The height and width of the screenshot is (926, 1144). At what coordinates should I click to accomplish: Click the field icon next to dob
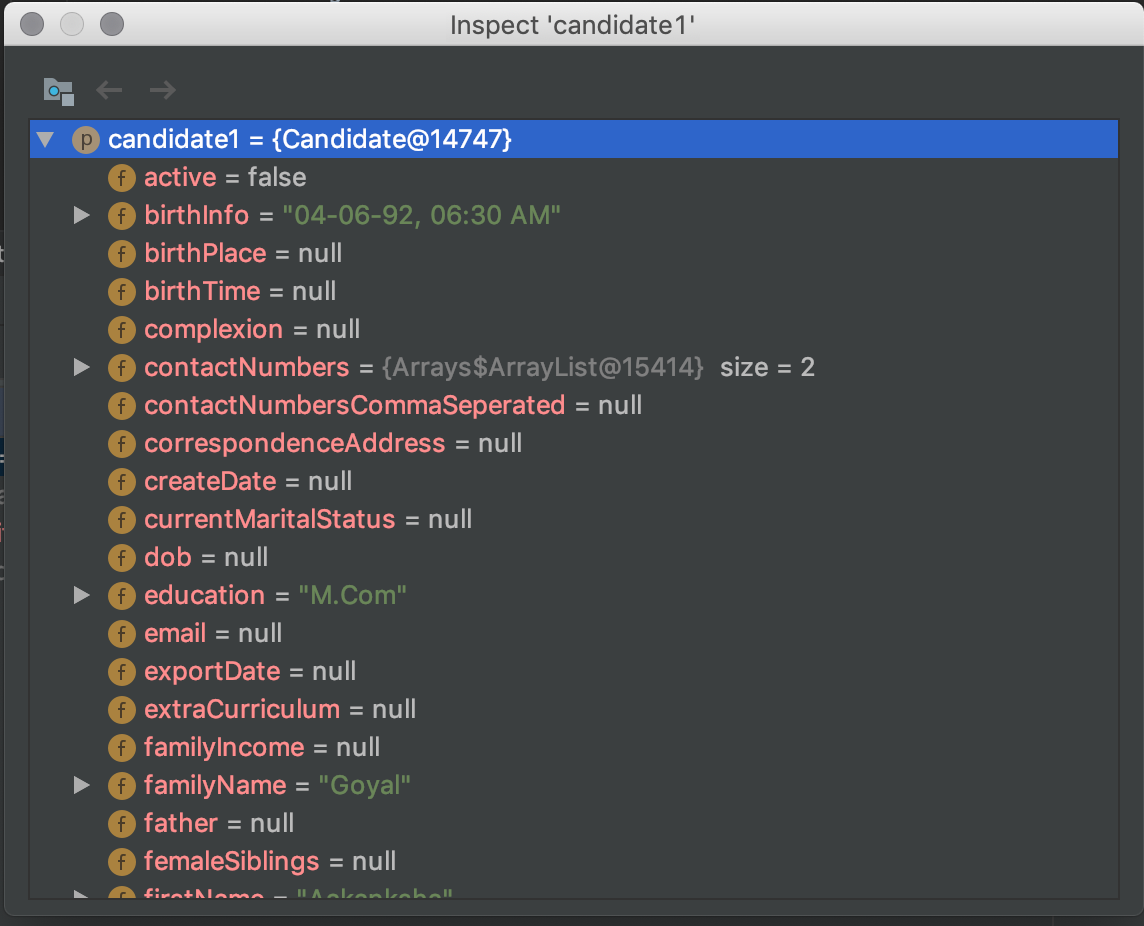(x=121, y=557)
